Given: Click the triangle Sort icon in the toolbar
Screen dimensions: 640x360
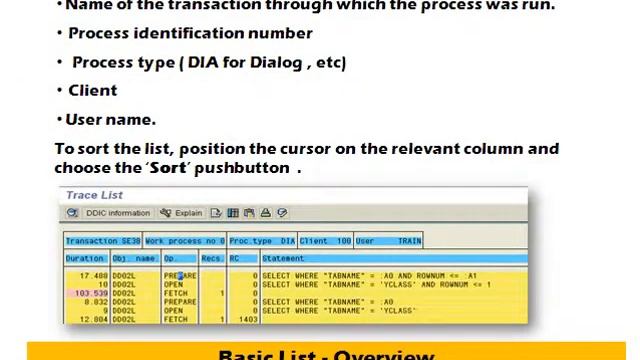Looking at the screenshot, I should (x=266, y=213).
